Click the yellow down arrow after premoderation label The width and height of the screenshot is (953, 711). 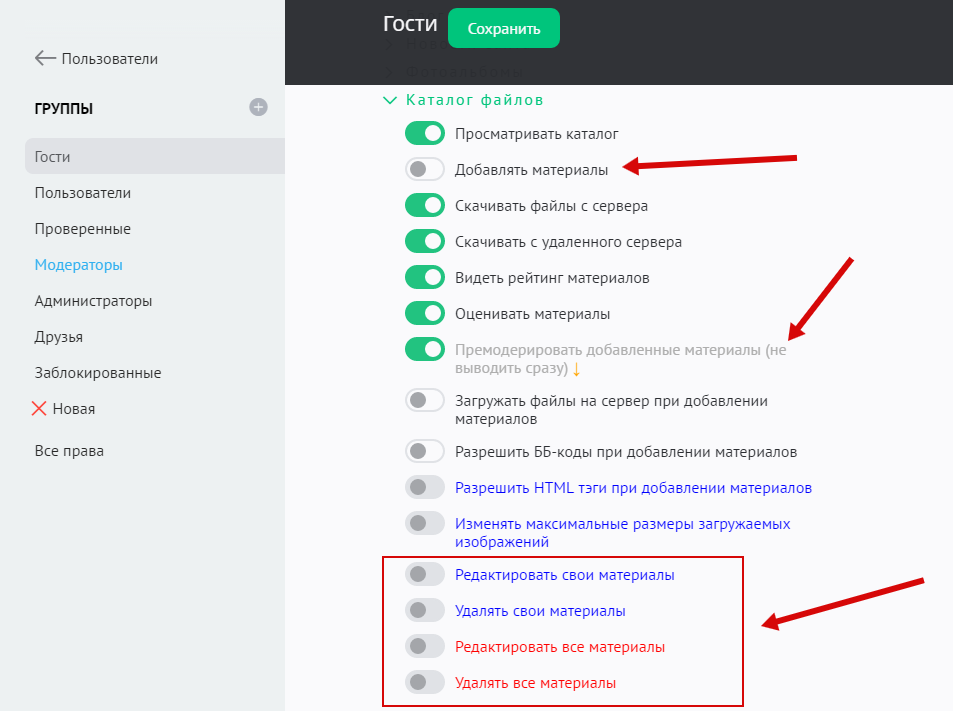click(576, 369)
